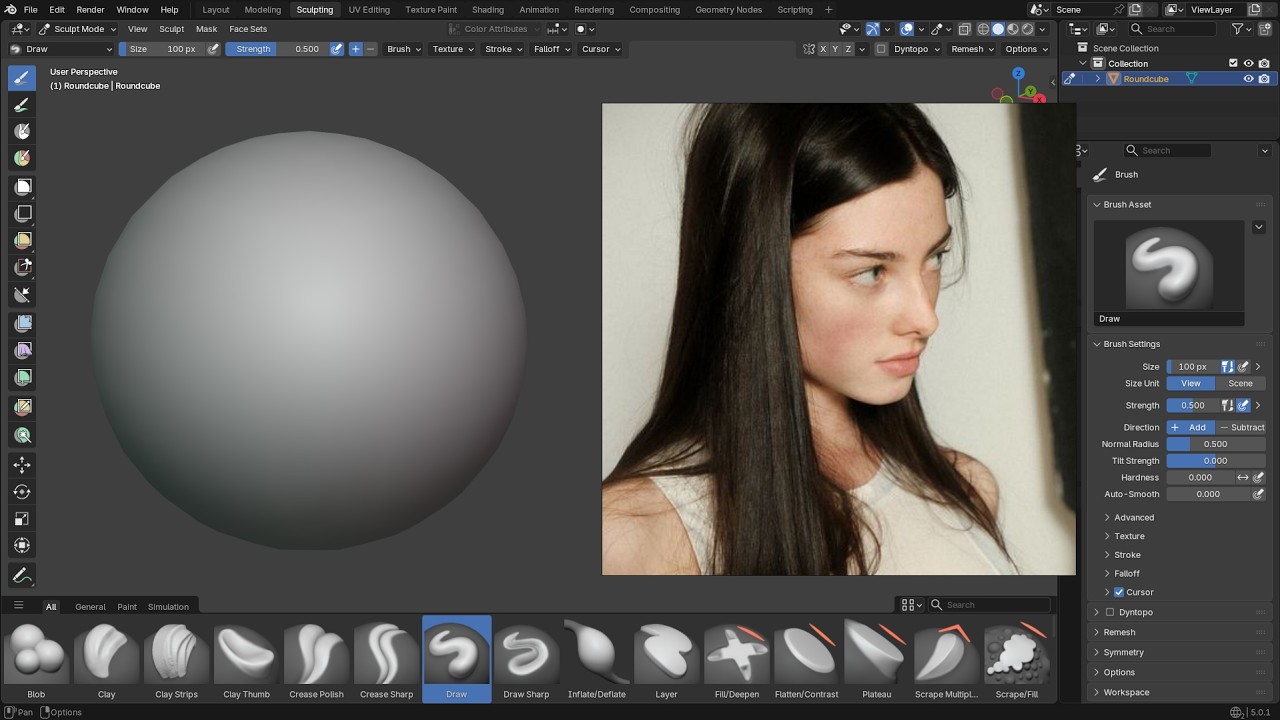The height and width of the screenshot is (720, 1280).
Task: Select the Clay Strips brush
Action: (x=176, y=659)
